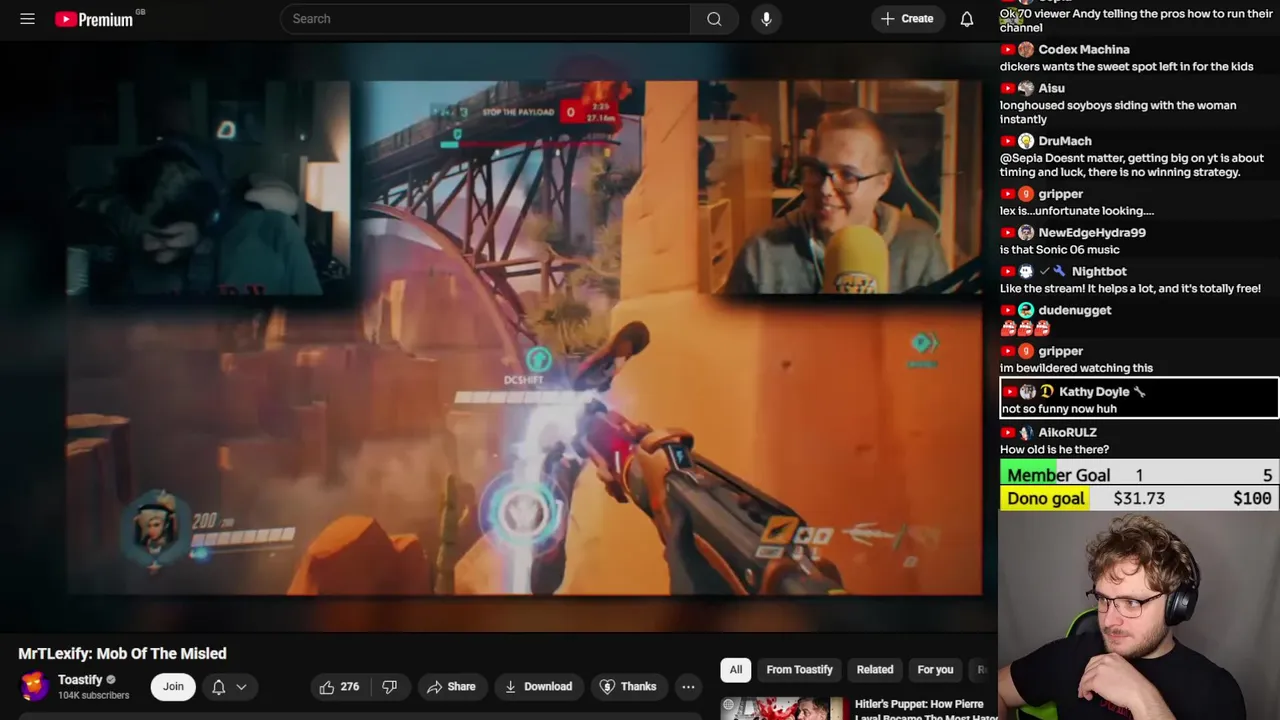The height and width of the screenshot is (720, 1280).
Task: Open more actions ellipsis menu
Action: click(688, 686)
